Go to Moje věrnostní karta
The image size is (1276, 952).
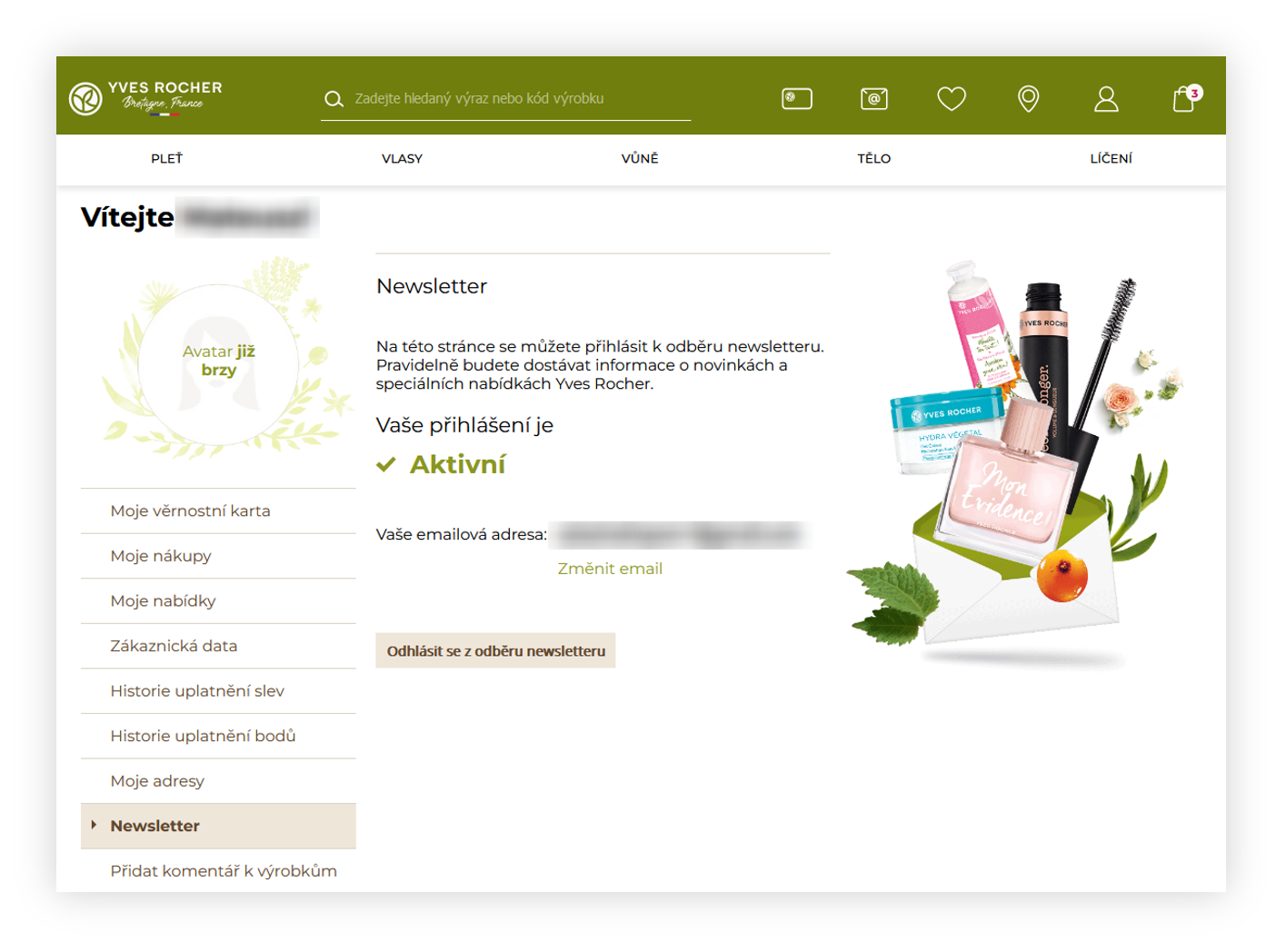point(218,511)
